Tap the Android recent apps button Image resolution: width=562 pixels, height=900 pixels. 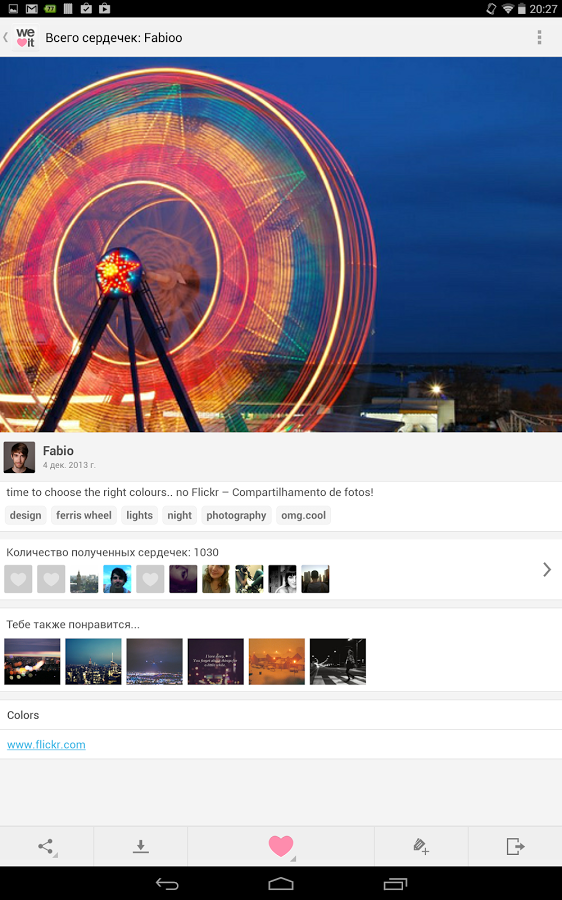[395, 884]
